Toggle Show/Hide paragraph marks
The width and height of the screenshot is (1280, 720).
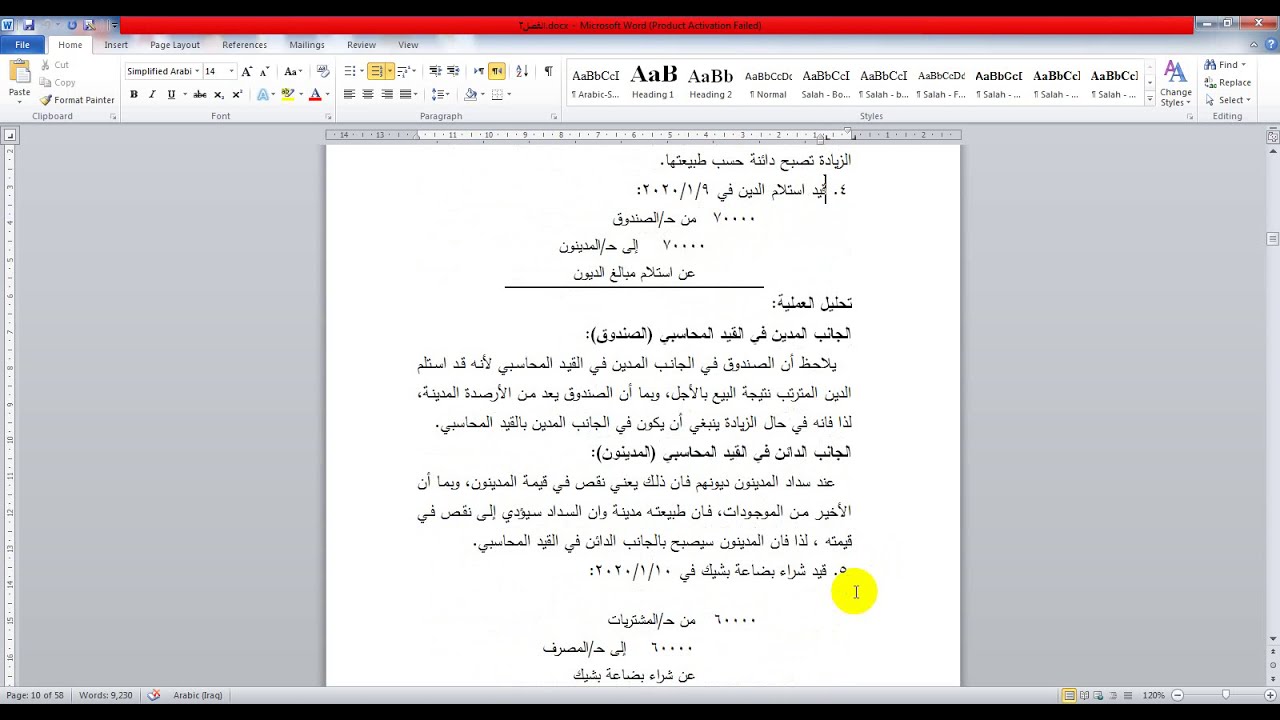(x=548, y=71)
